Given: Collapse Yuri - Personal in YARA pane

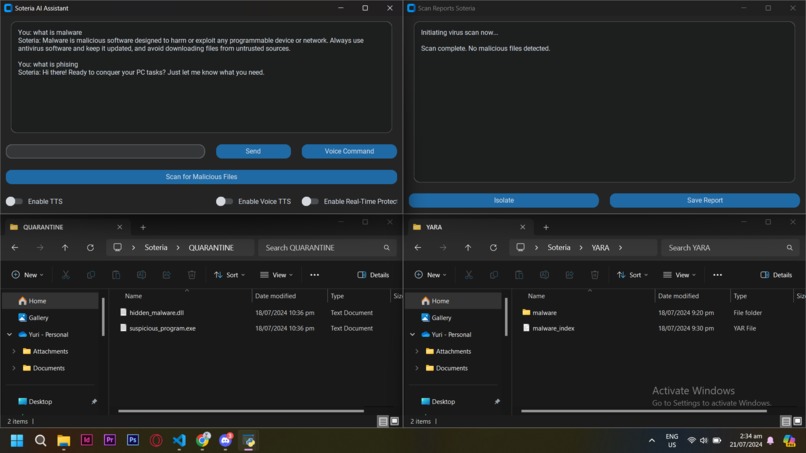Looking at the screenshot, I should 413,335.
